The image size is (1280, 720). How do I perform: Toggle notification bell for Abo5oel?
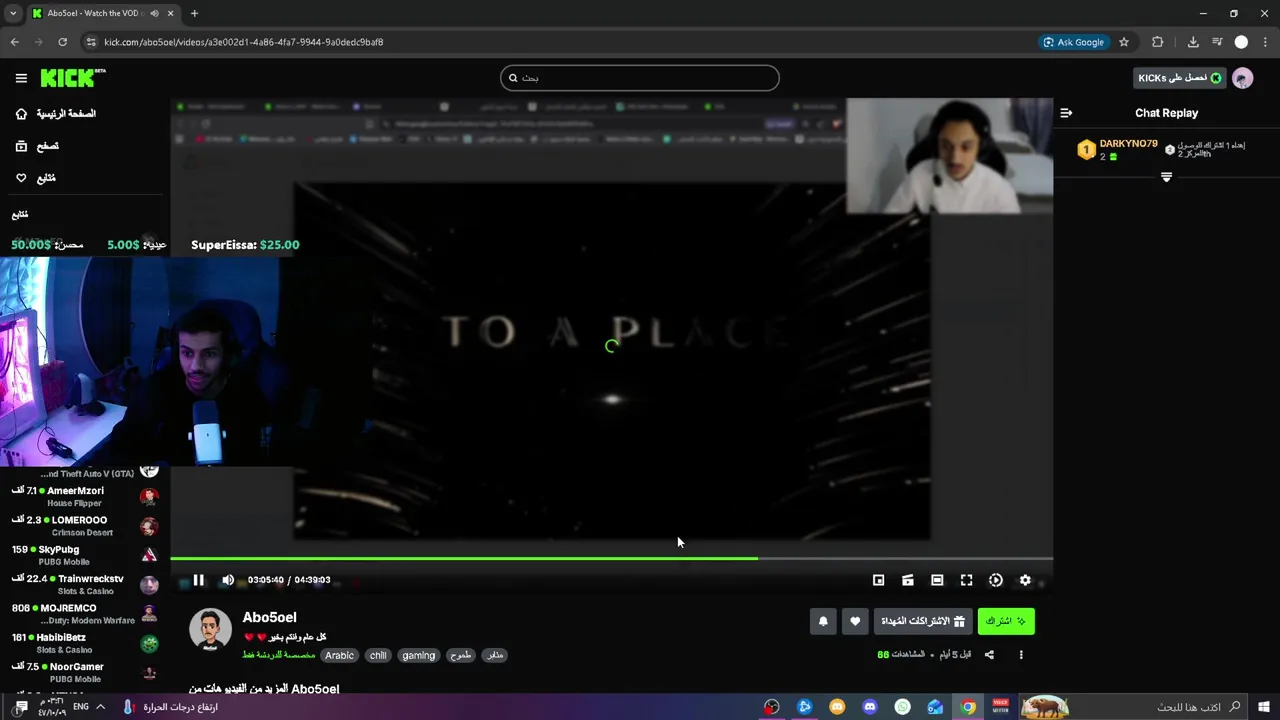[x=823, y=621]
